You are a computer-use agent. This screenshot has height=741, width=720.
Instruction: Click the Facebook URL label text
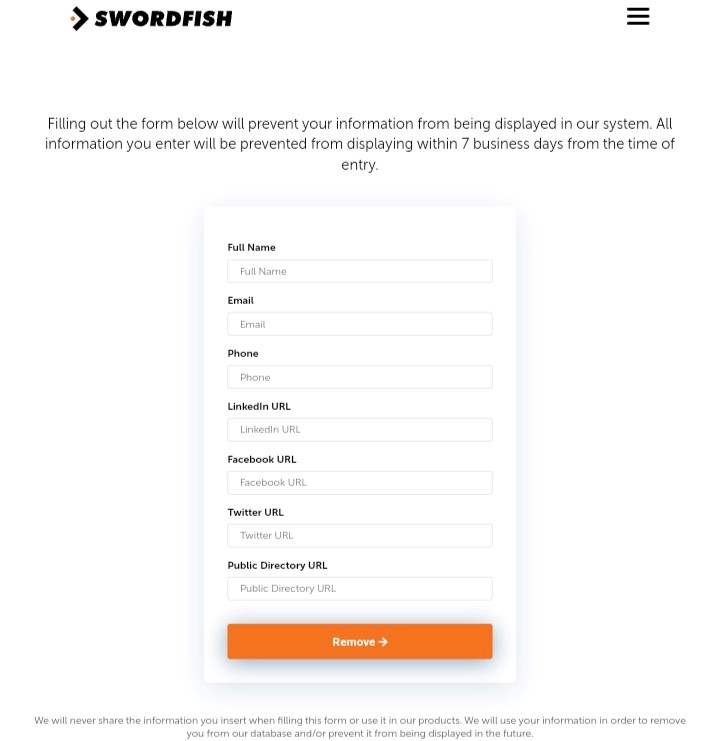[x=262, y=459]
